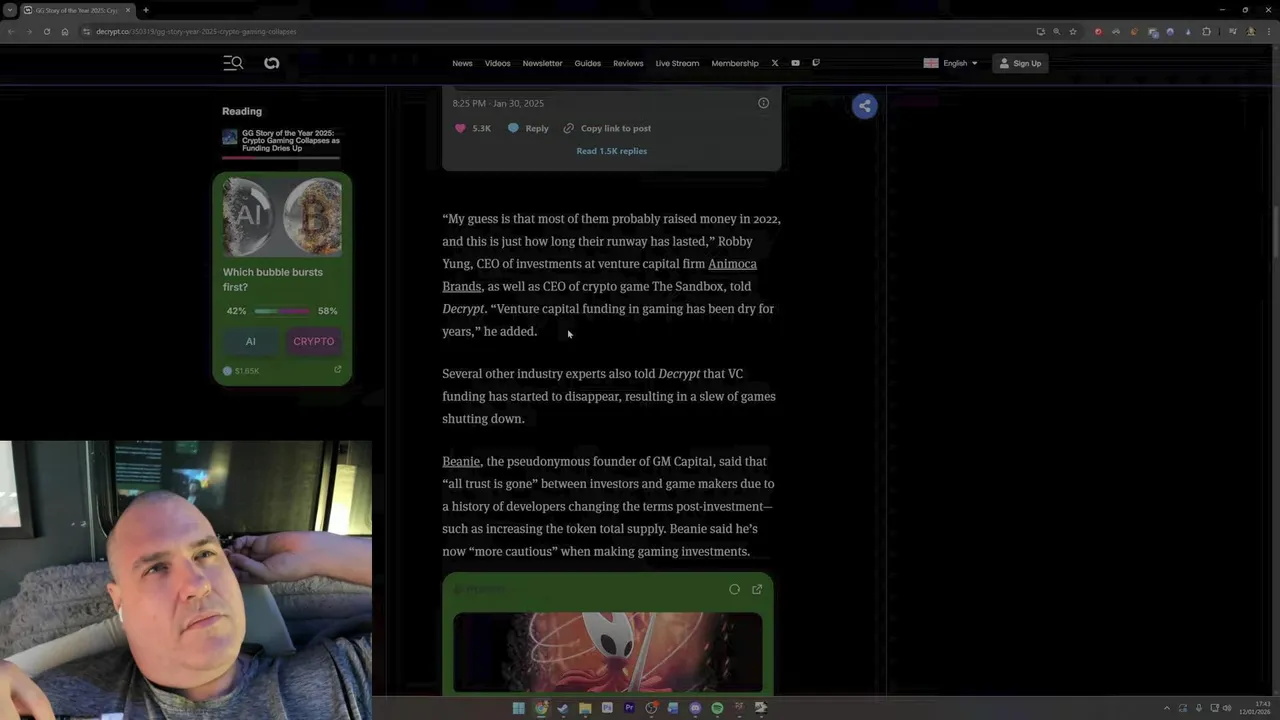Vote AI in the bubble poll
Image resolution: width=1280 pixels, height=720 pixels.
click(x=251, y=341)
